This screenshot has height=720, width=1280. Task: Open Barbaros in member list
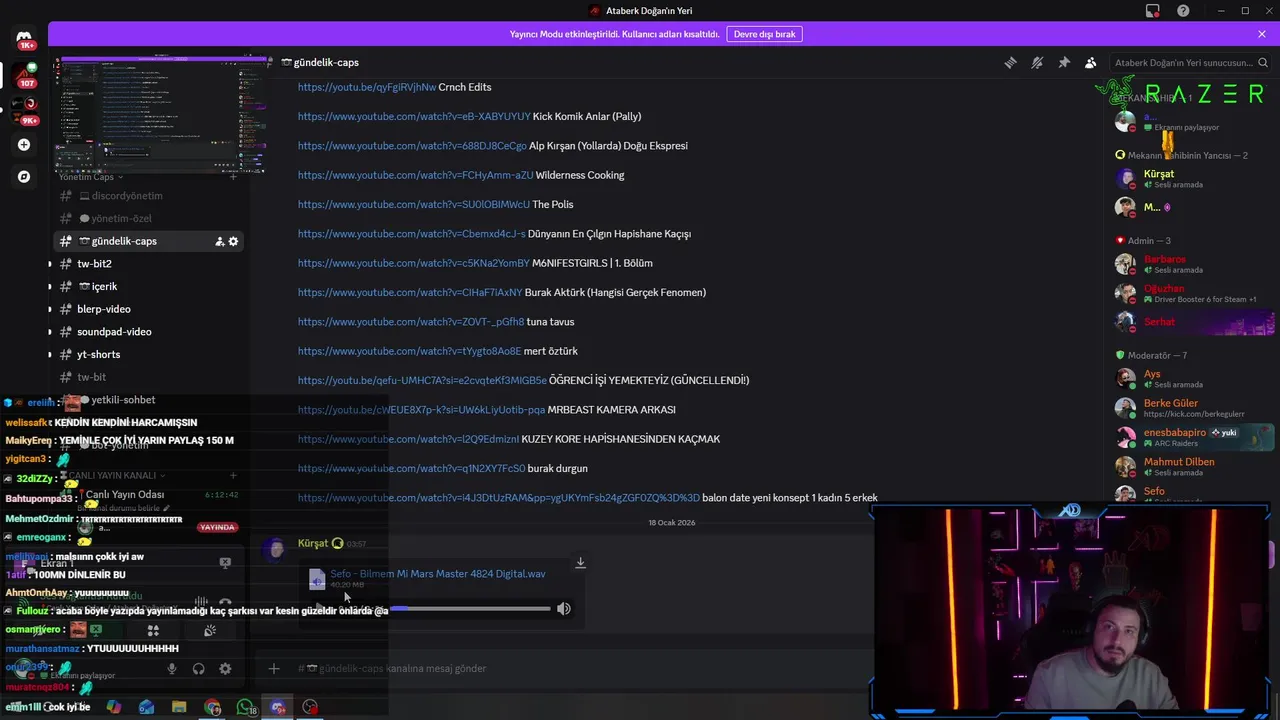pos(1192,264)
